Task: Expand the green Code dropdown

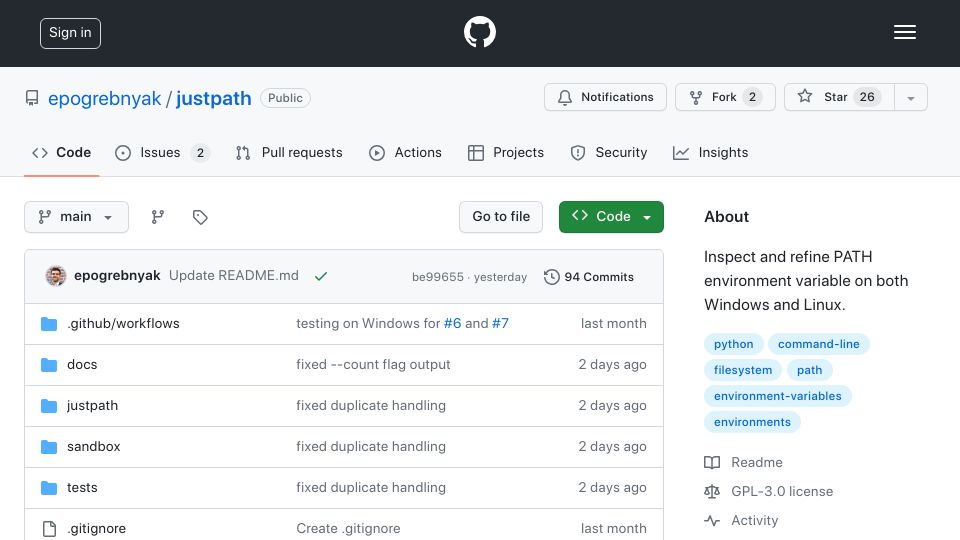Action: (x=611, y=217)
